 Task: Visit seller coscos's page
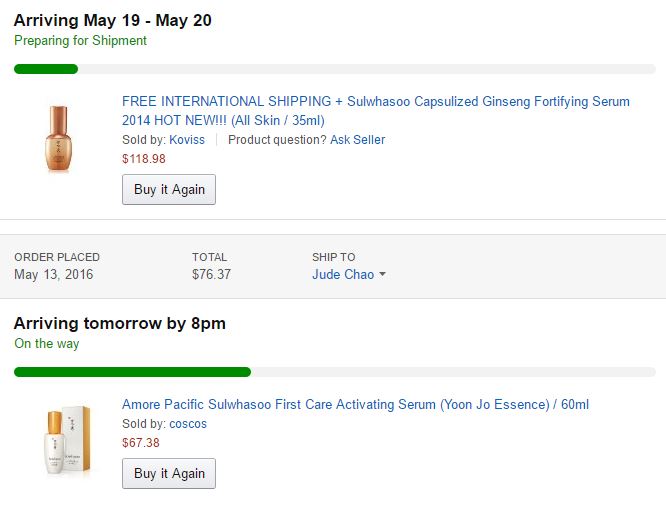pyautogui.click(x=188, y=424)
